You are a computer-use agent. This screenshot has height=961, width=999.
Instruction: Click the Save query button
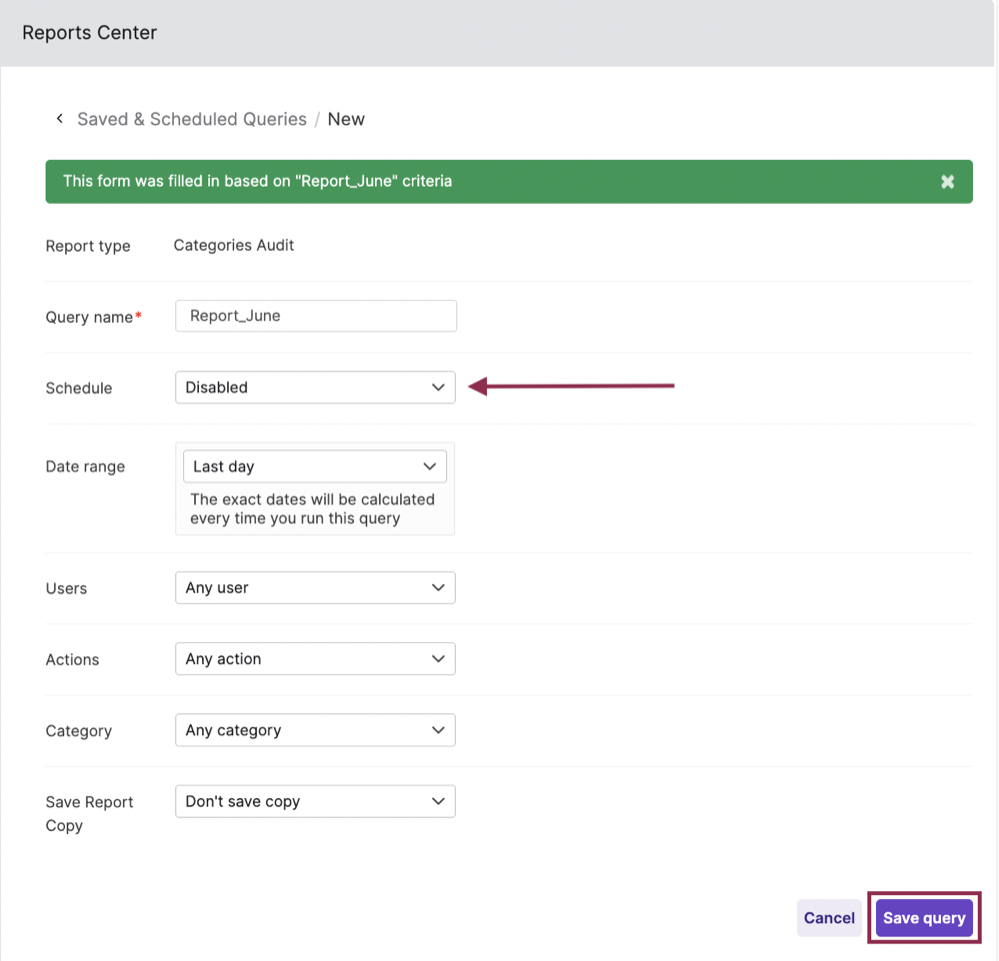(924, 918)
